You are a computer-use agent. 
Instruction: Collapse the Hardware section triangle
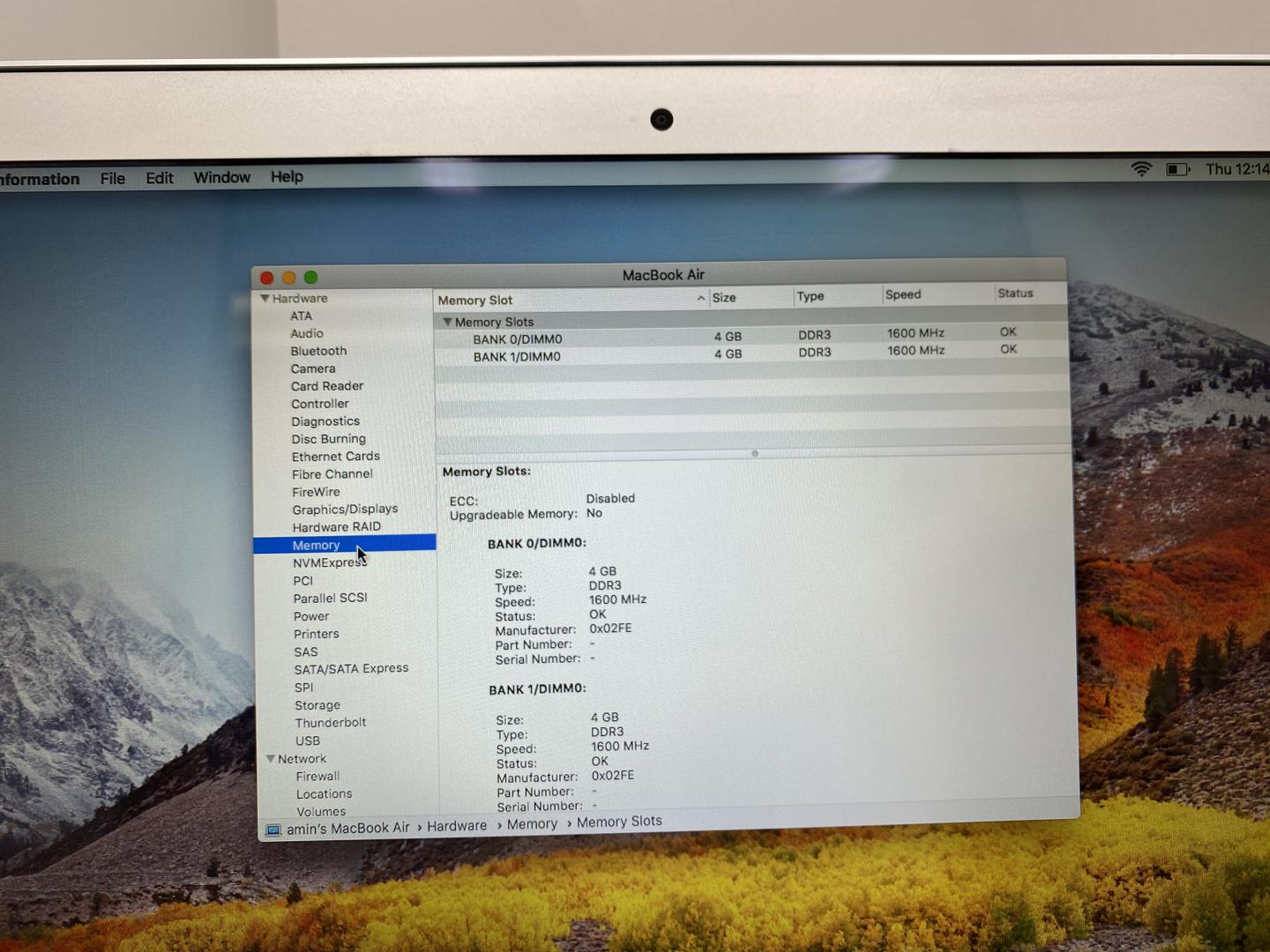click(x=265, y=299)
